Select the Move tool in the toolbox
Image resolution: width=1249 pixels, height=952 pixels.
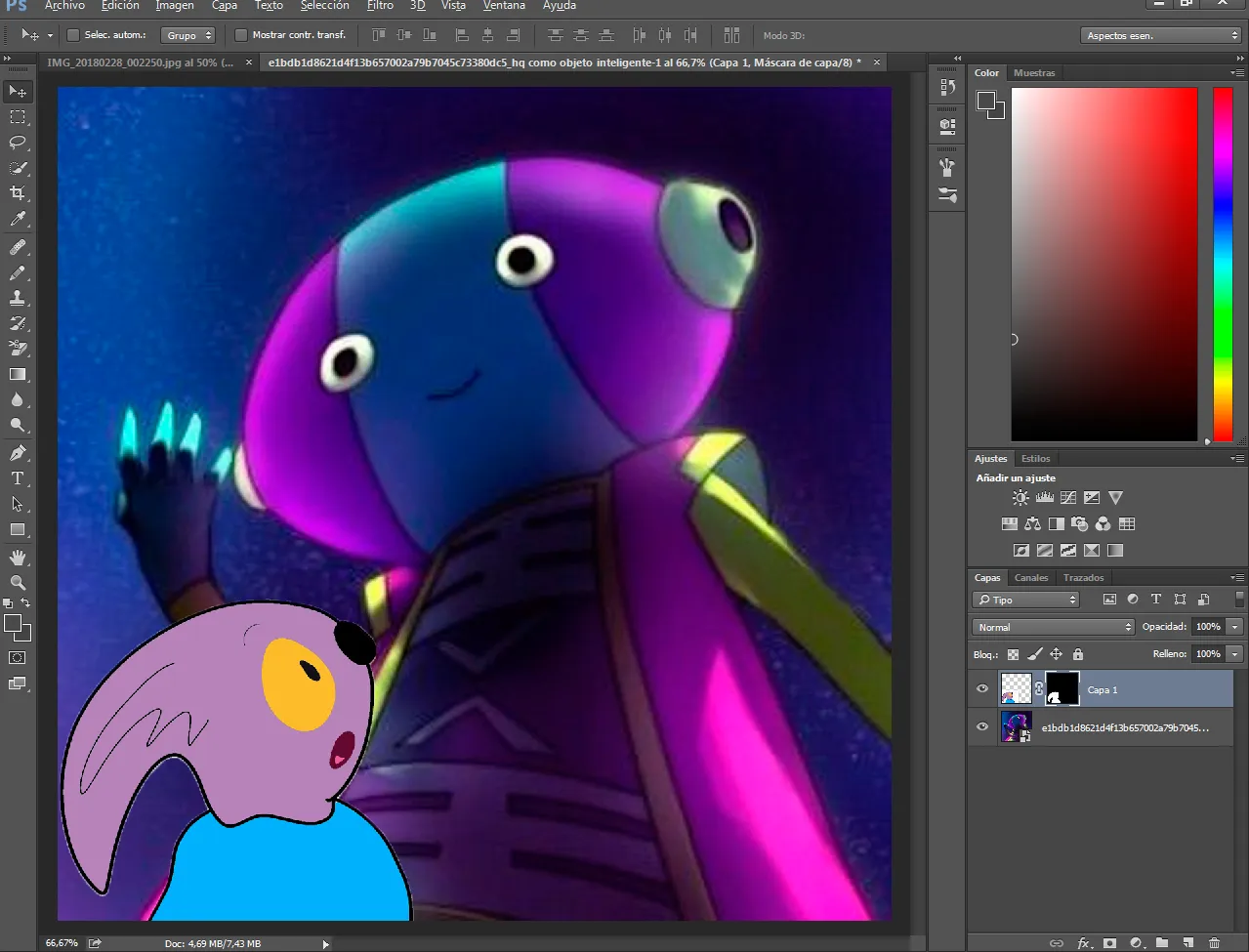click(18, 91)
